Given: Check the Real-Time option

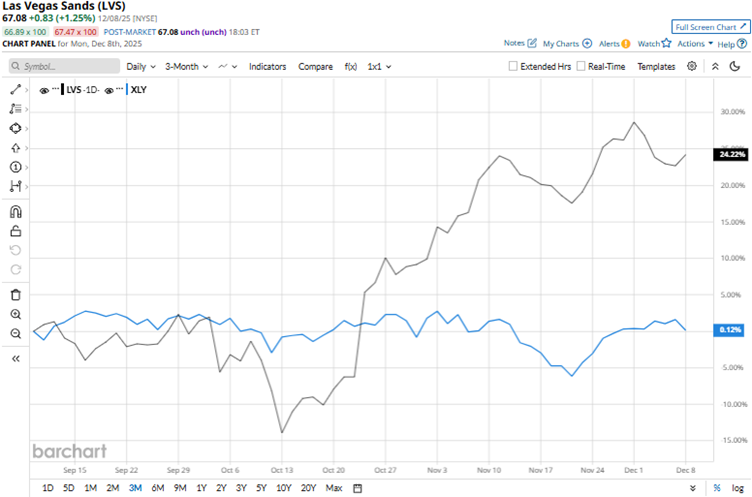Looking at the screenshot, I should coord(580,67).
